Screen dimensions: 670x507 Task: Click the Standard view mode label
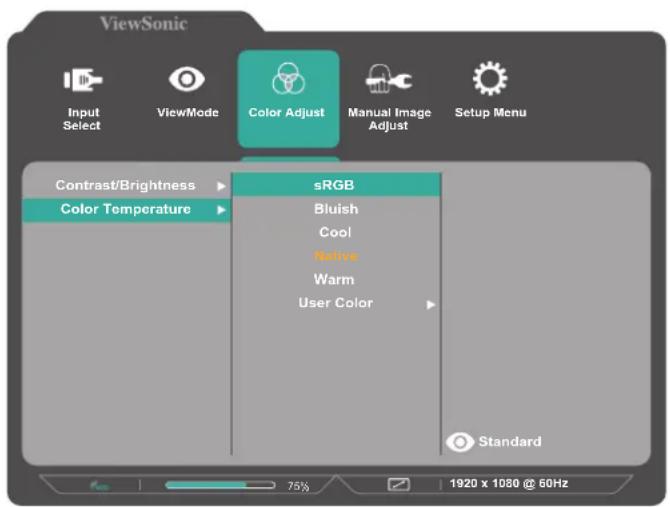tap(510, 441)
